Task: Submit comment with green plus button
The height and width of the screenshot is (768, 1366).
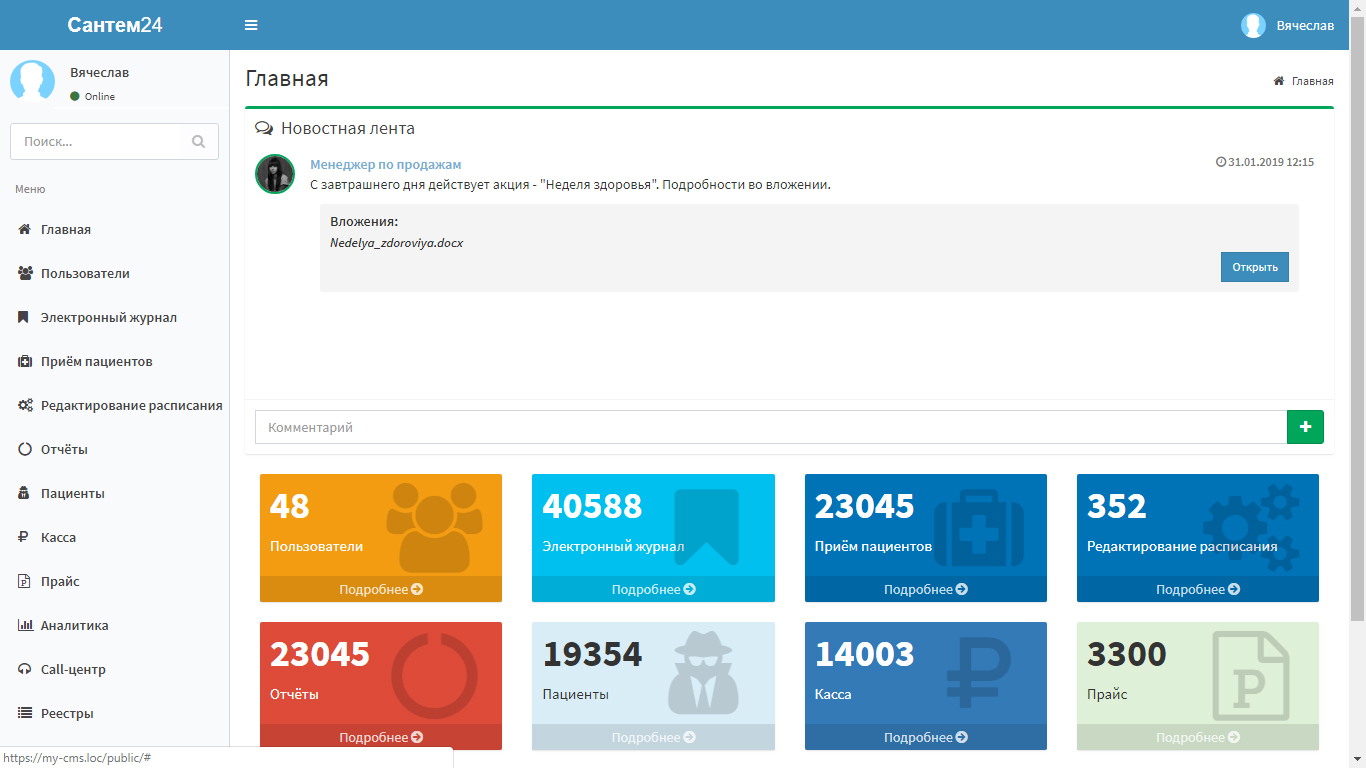Action: point(1305,427)
